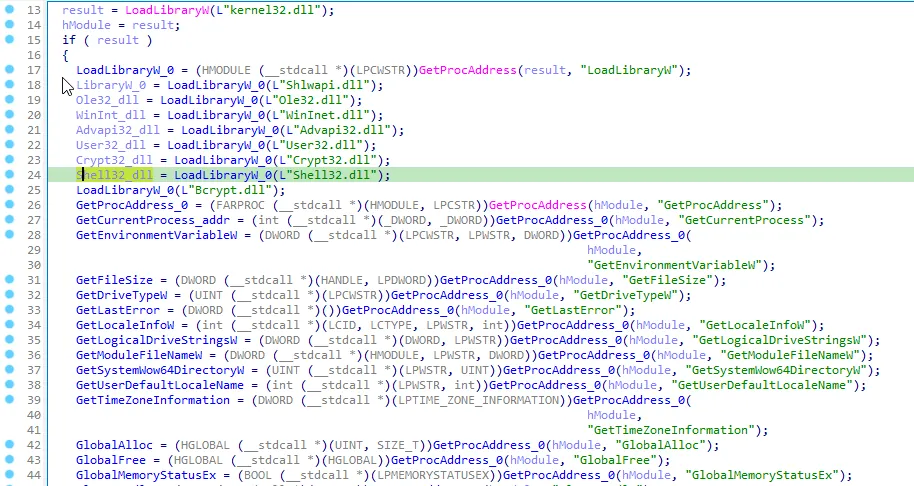Screen dimensions: 914x486
Task: Click GetUserDefaultLocaleName variable on line 38
Action: (x=160, y=385)
